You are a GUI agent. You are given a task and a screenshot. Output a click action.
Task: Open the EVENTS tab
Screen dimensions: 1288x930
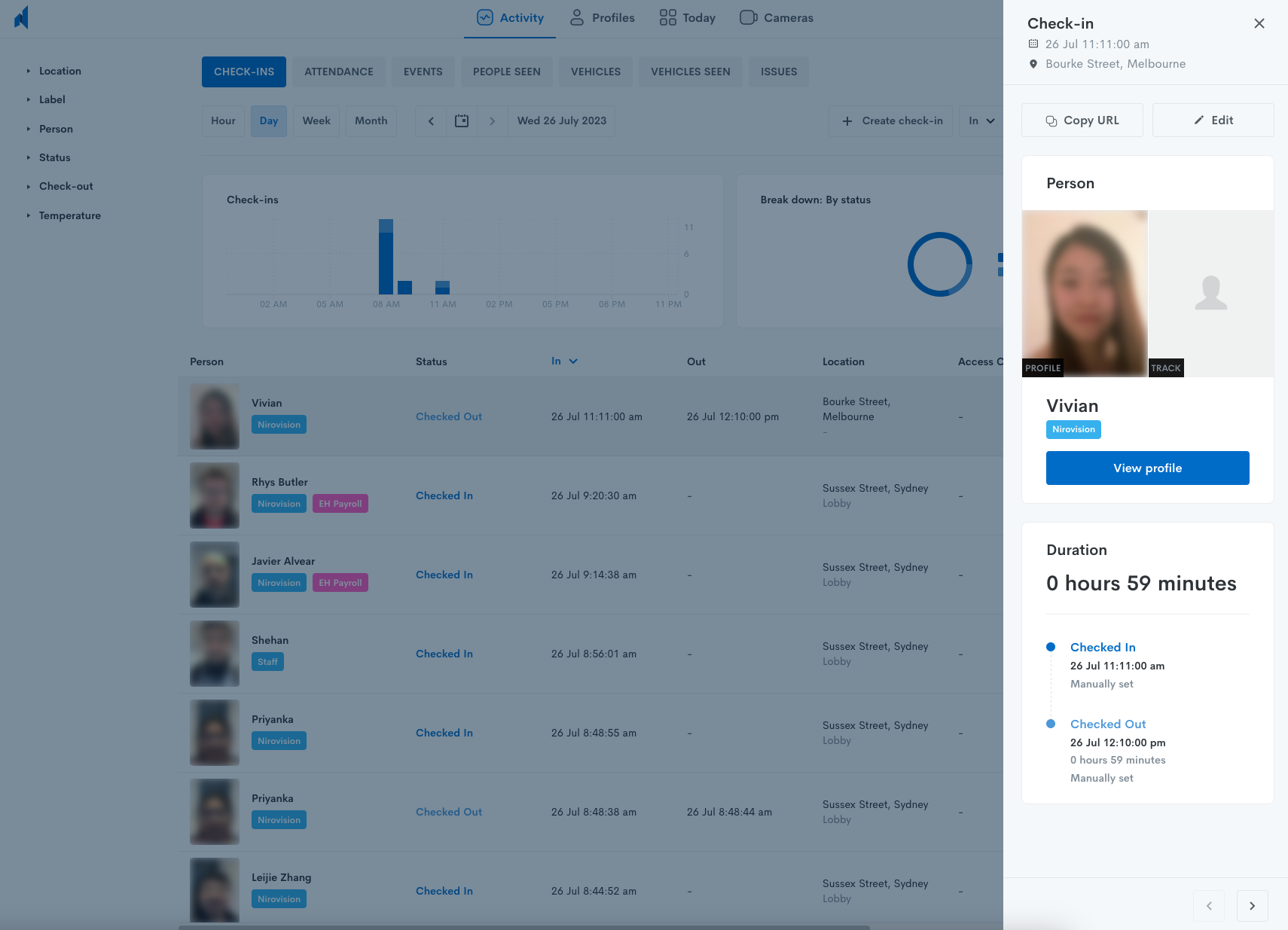pyautogui.click(x=423, y=72)
